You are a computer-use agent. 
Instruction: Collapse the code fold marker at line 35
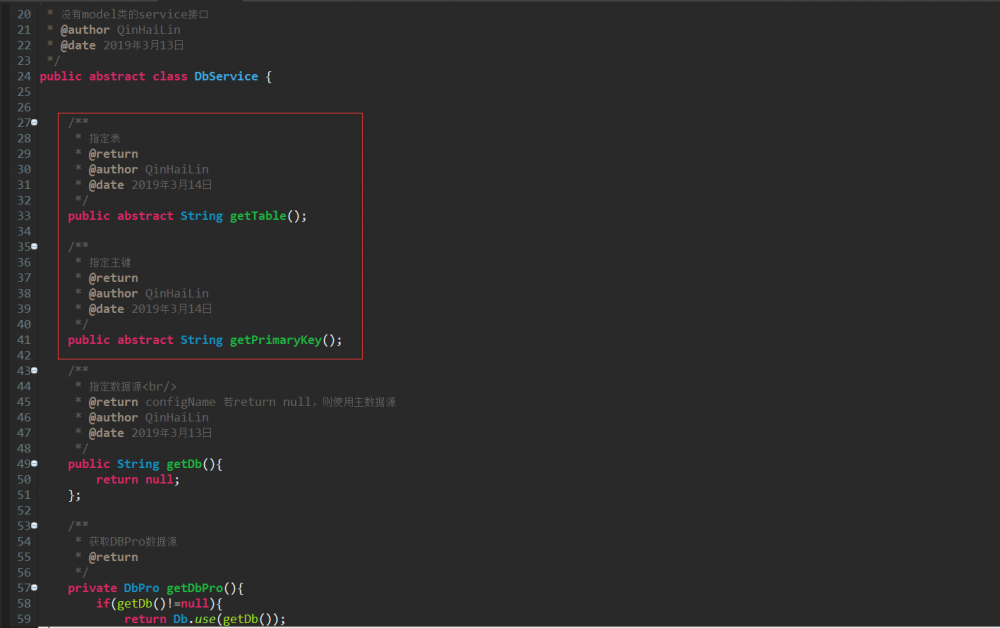tap(33, 246)
